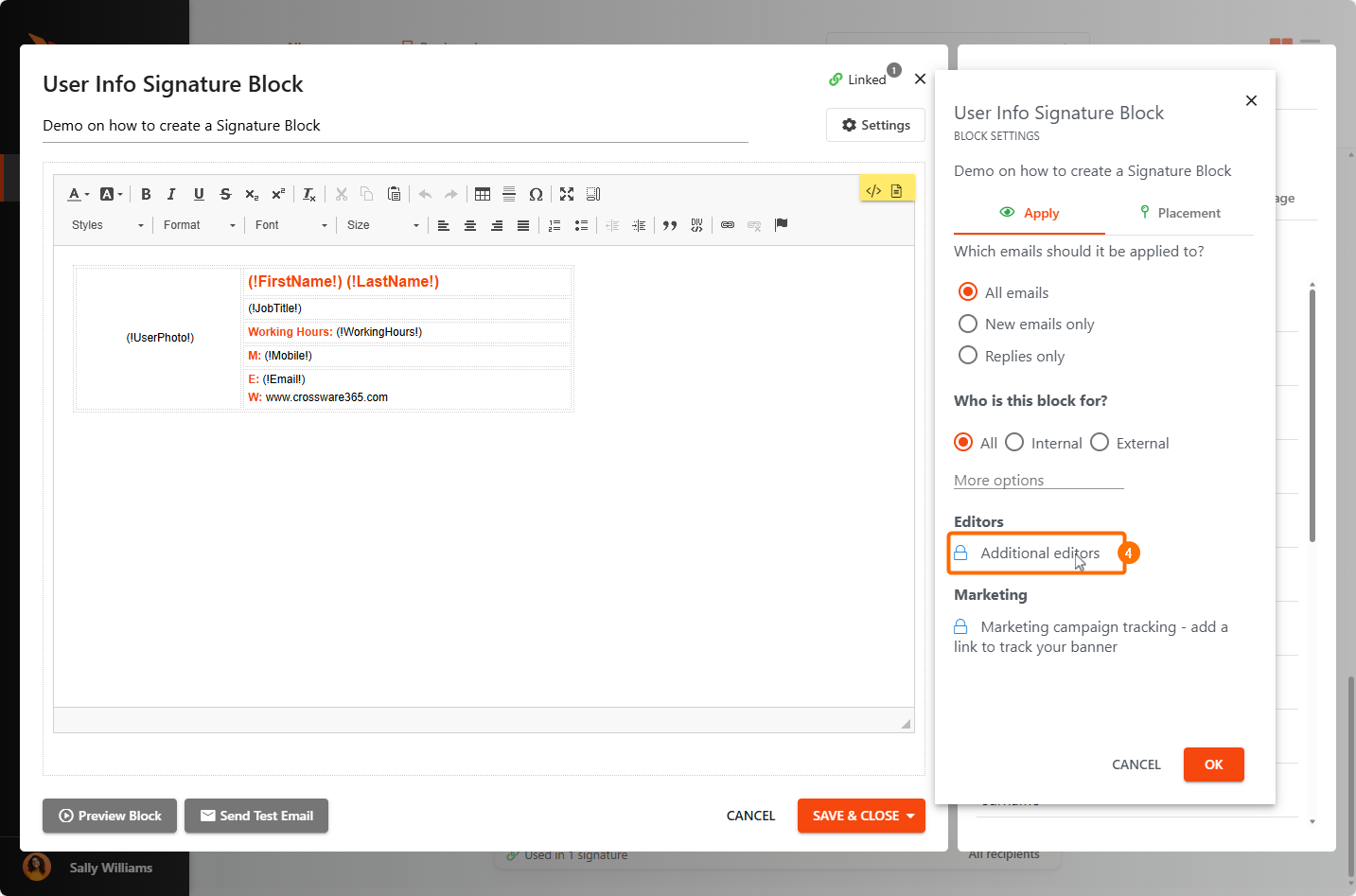
Task: Insert a numbered list
Action: [555, 225]
